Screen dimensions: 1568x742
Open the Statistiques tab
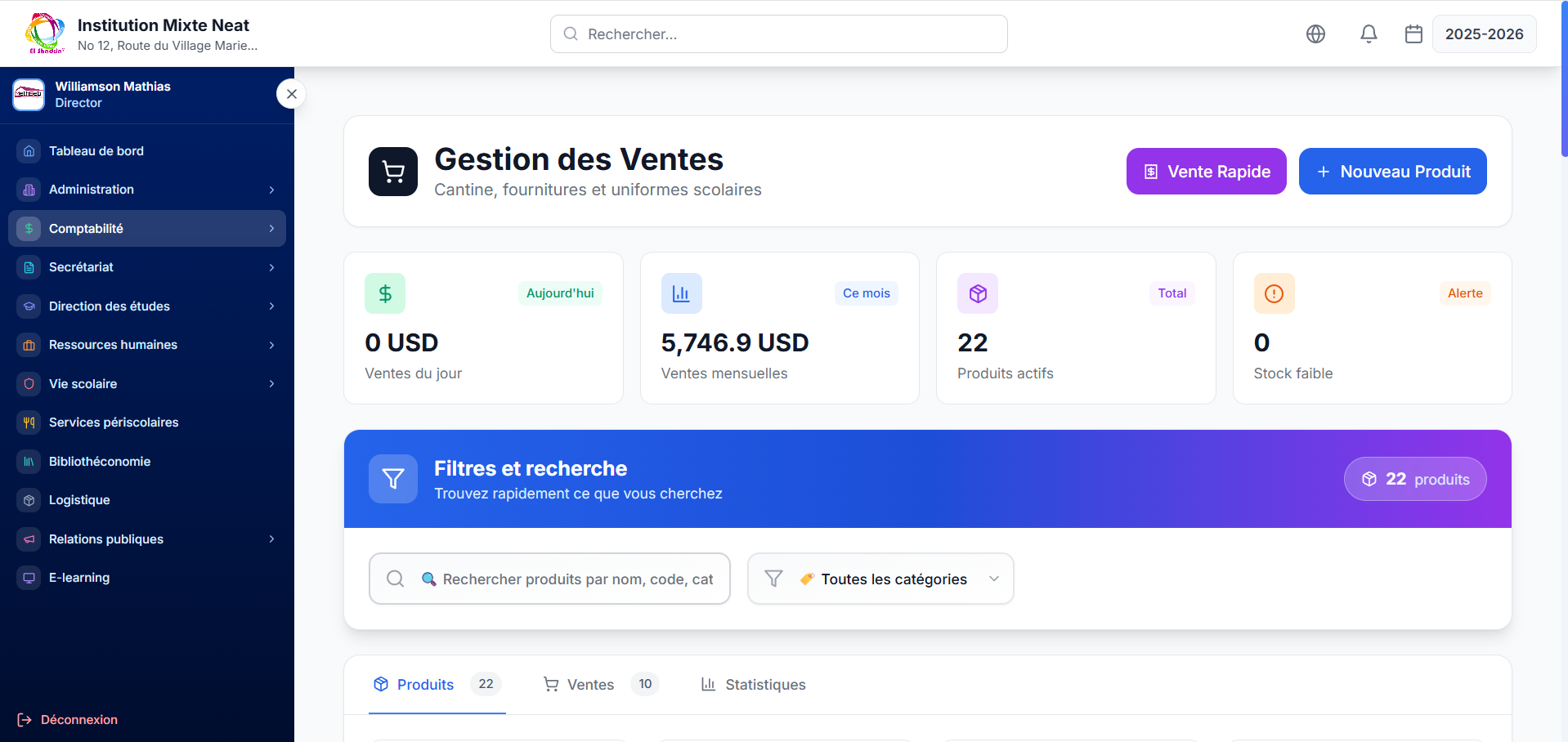point(753,685)
